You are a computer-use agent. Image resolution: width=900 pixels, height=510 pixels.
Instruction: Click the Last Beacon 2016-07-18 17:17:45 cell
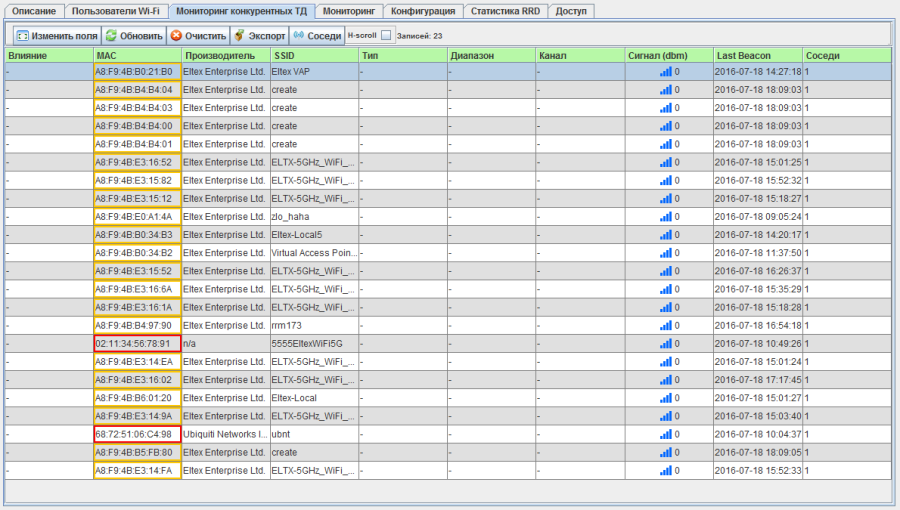click(x=758, y=380)
